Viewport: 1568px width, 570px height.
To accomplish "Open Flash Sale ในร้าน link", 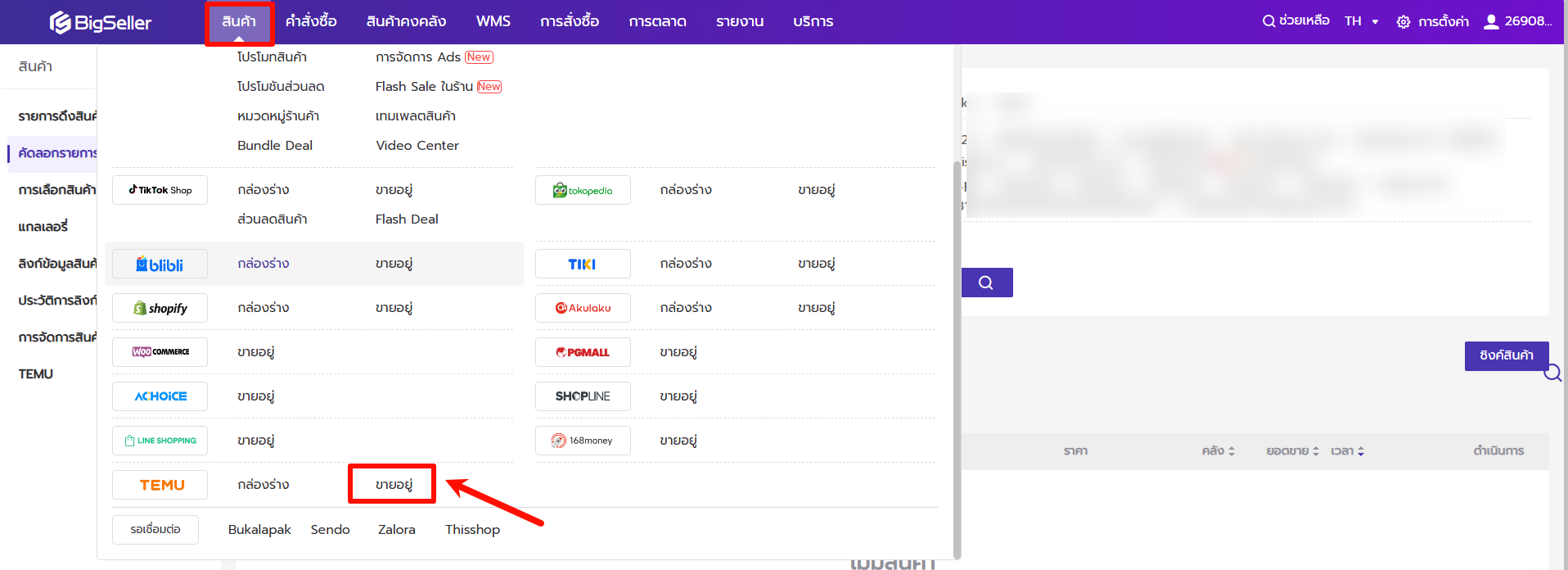I will [x=424, y=87].
